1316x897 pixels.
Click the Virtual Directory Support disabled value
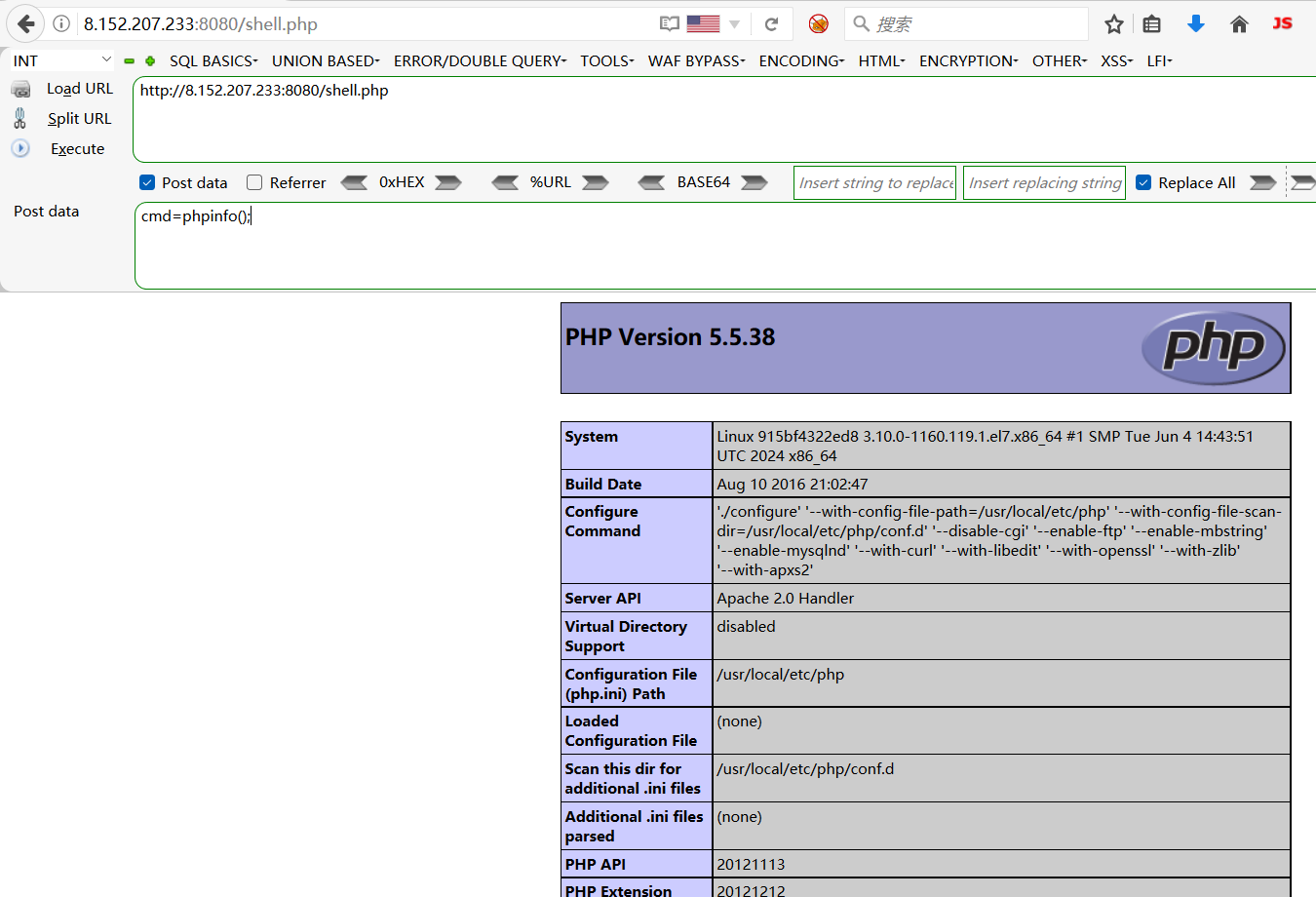(x=747, y=627)
